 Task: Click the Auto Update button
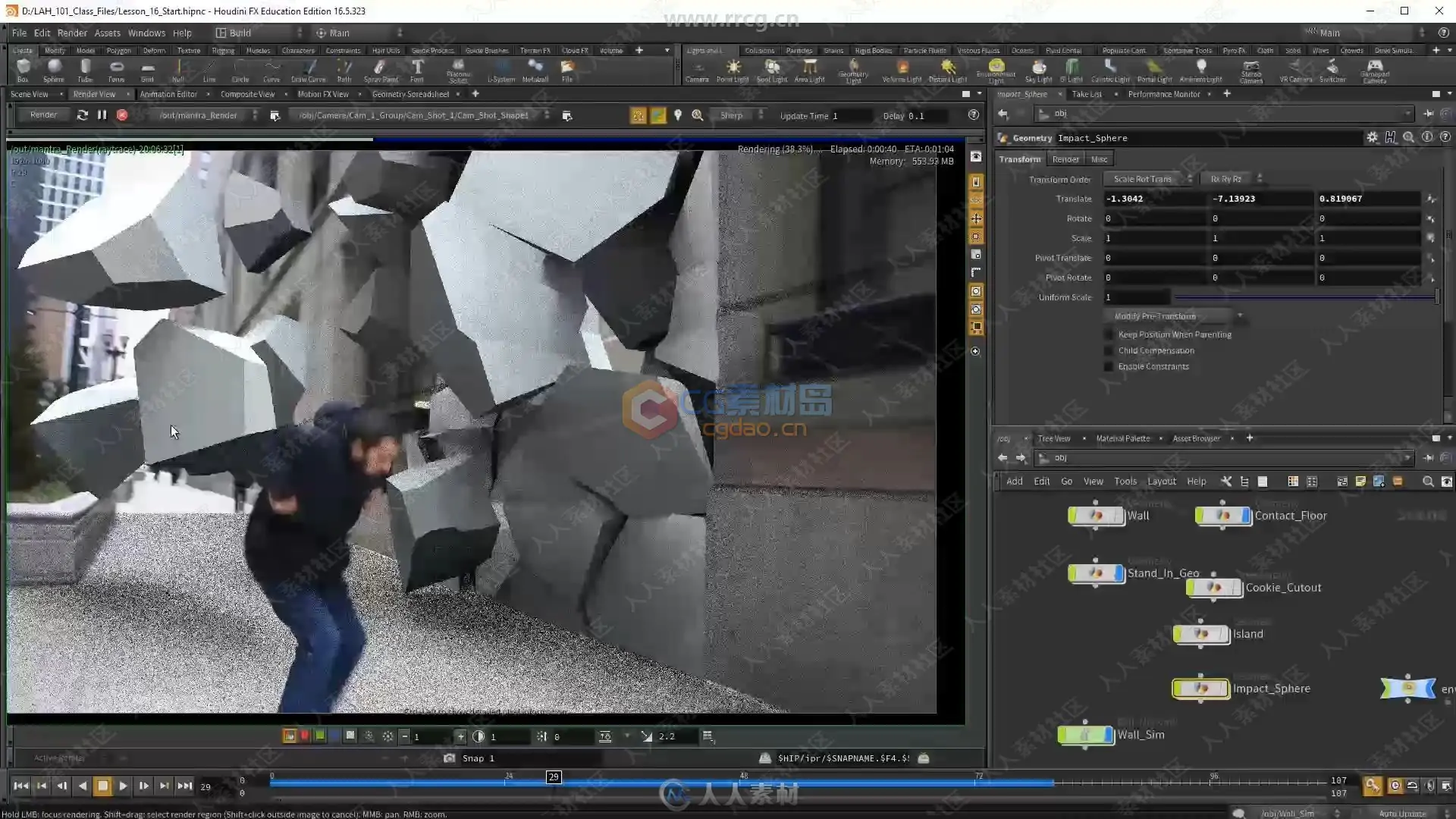[x=1402, y=813]
